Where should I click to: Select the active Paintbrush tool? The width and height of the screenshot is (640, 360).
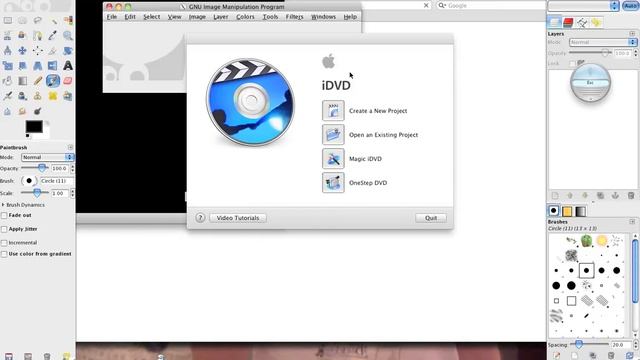(x=53, y=81)
